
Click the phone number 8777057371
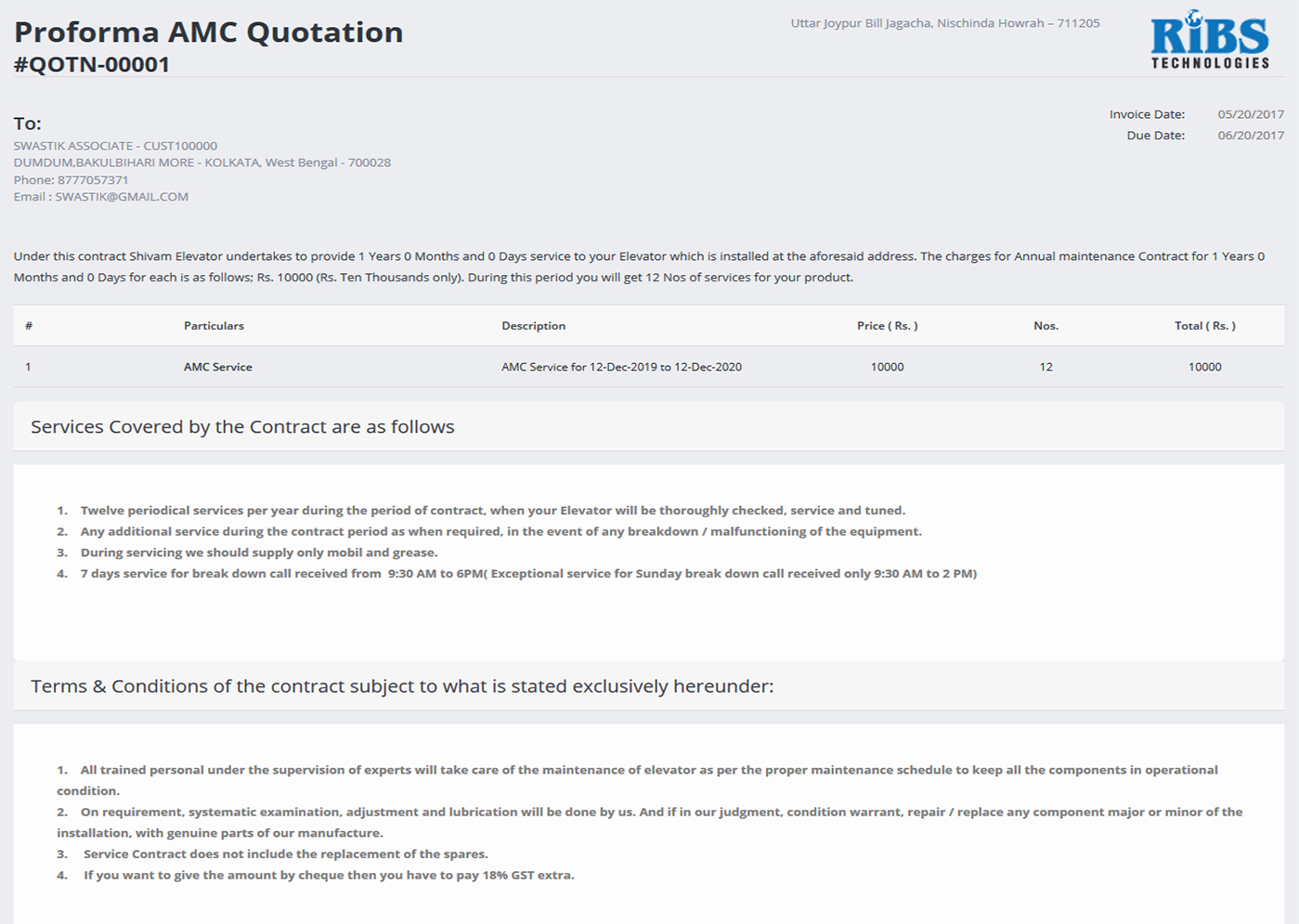click(93, 180)
